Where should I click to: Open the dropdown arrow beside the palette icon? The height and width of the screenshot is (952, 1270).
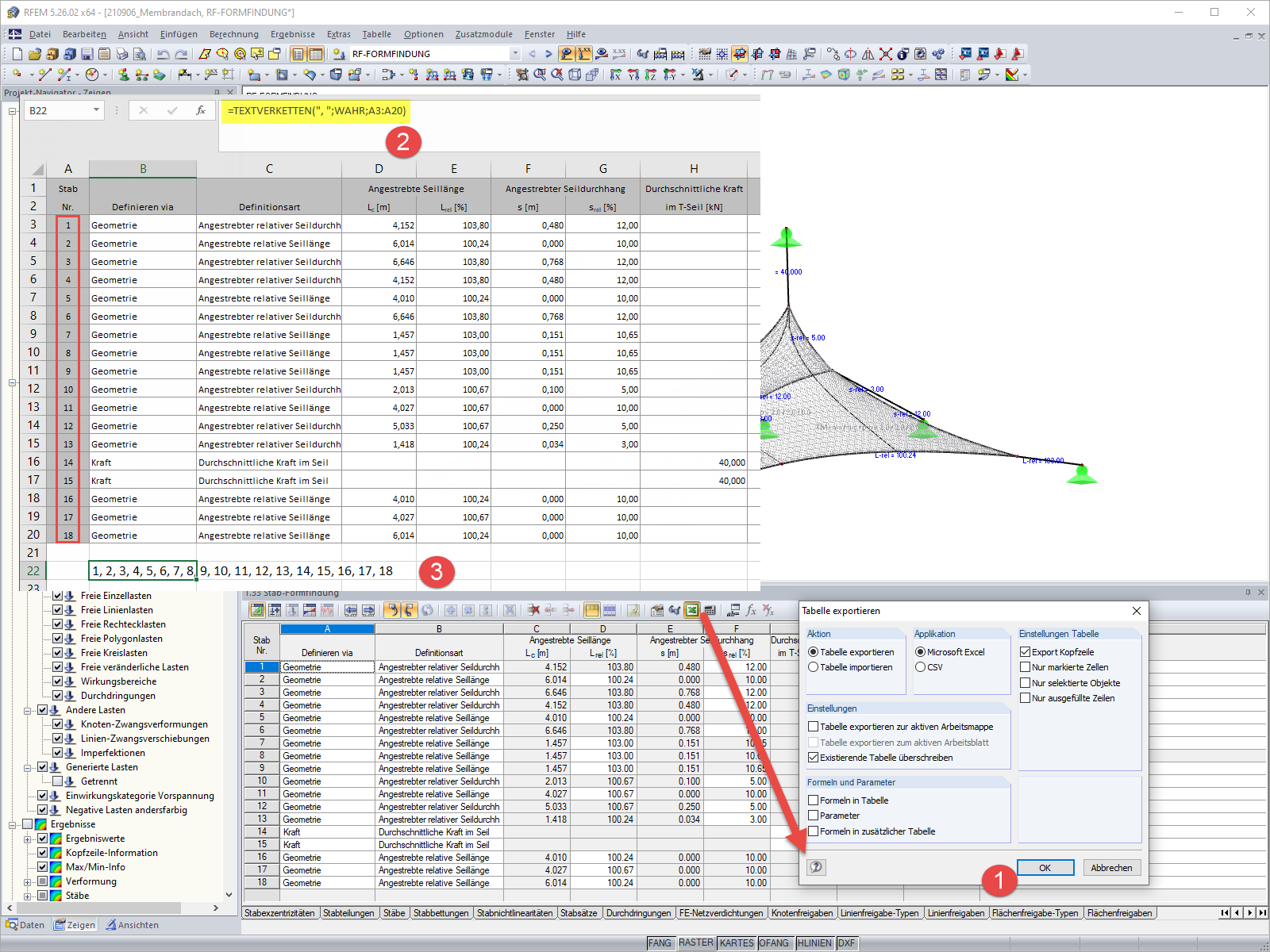click(x=1025, y=75)
